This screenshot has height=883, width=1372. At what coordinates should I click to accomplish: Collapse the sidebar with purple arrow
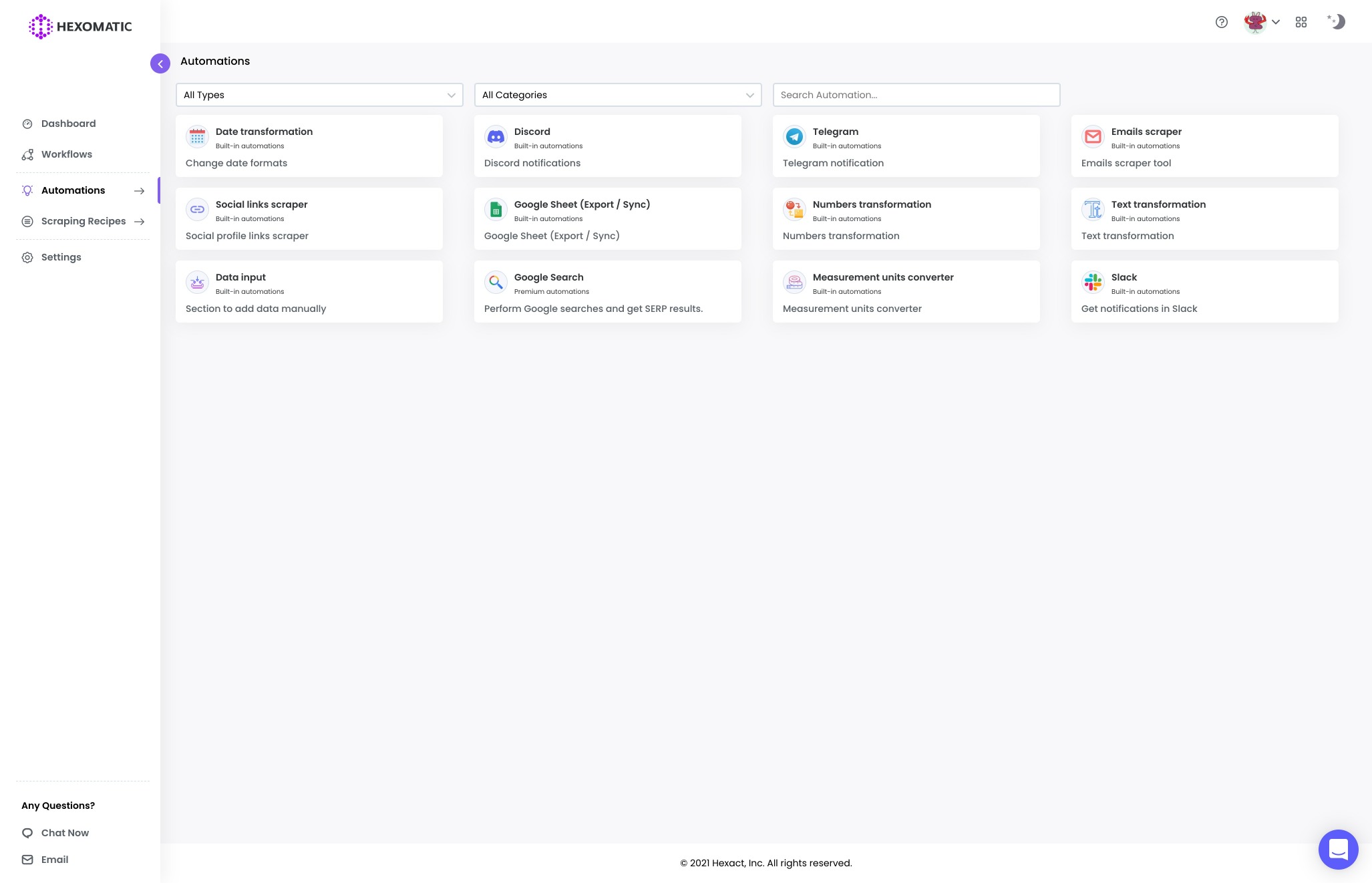pyautogui.click(x=160, y=63)
